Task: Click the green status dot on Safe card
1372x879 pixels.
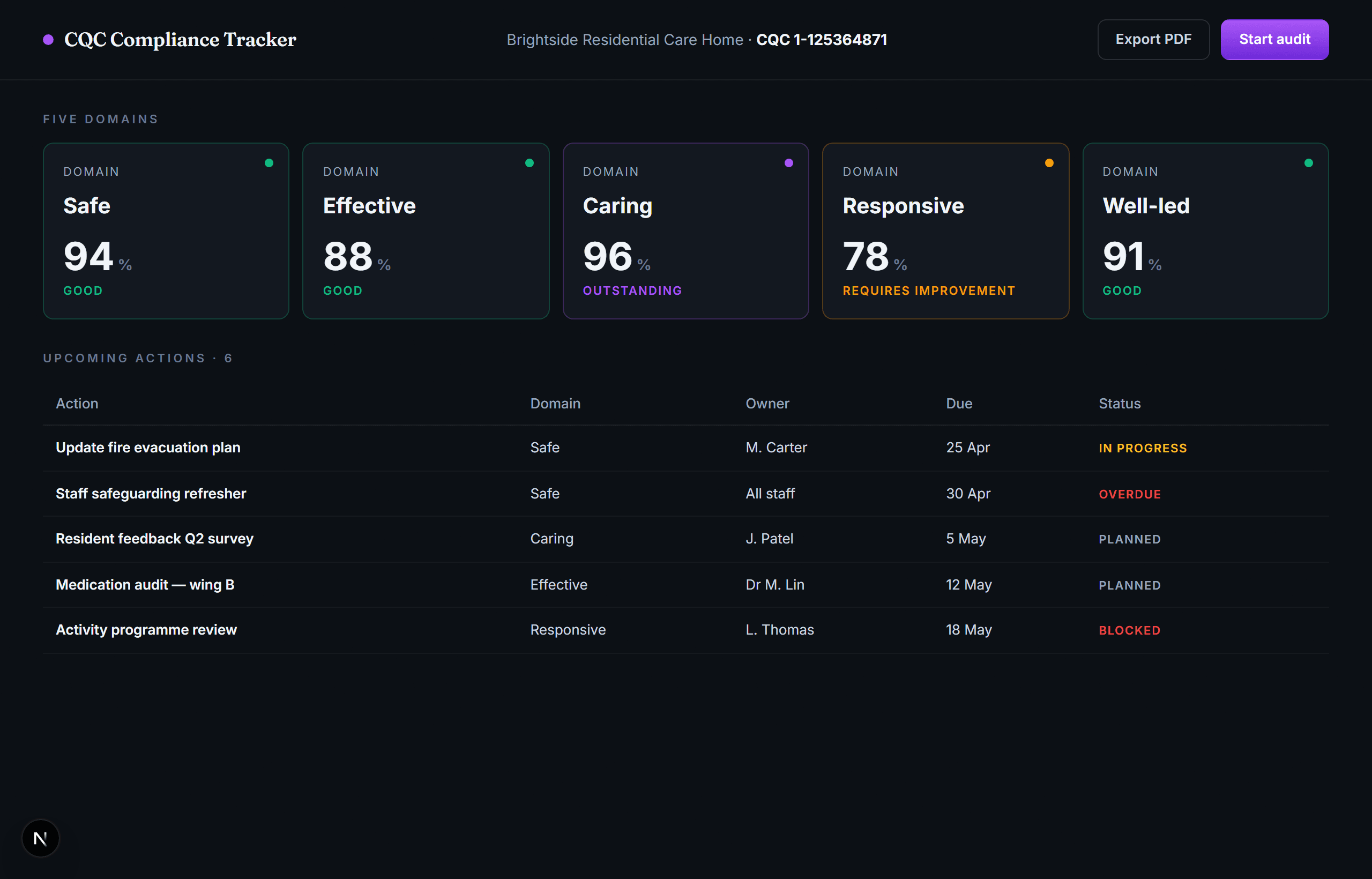Action: pyautogui.click(x=269, y=163)
